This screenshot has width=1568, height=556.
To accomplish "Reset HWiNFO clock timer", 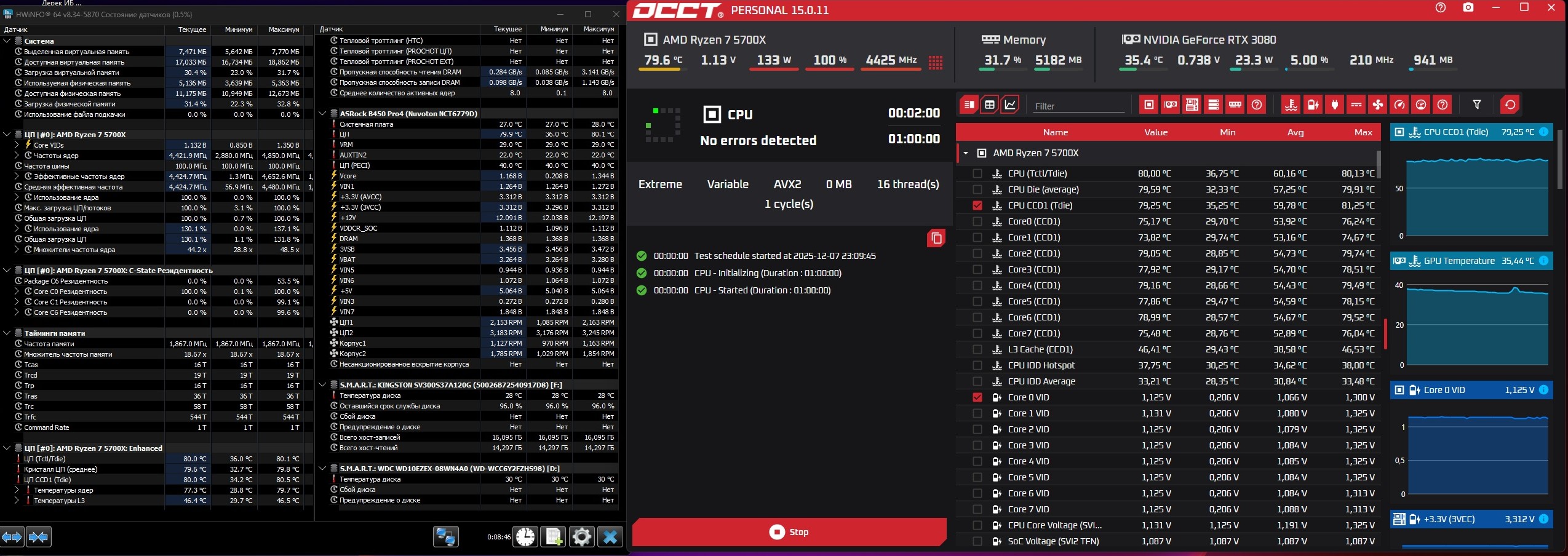I will pyautogui.click(x=525, y=537).
